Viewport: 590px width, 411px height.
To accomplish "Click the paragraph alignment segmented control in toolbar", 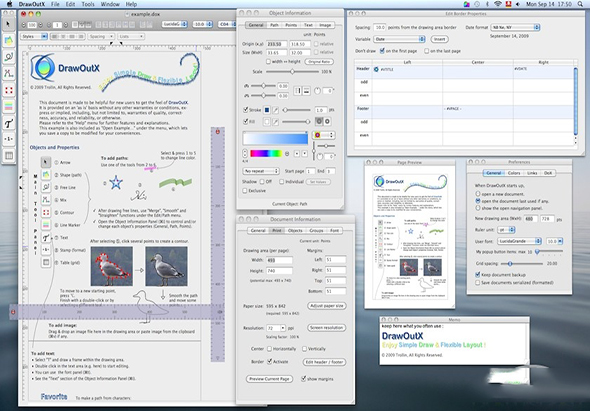I will pyautogui.click(x=68, y=37).
